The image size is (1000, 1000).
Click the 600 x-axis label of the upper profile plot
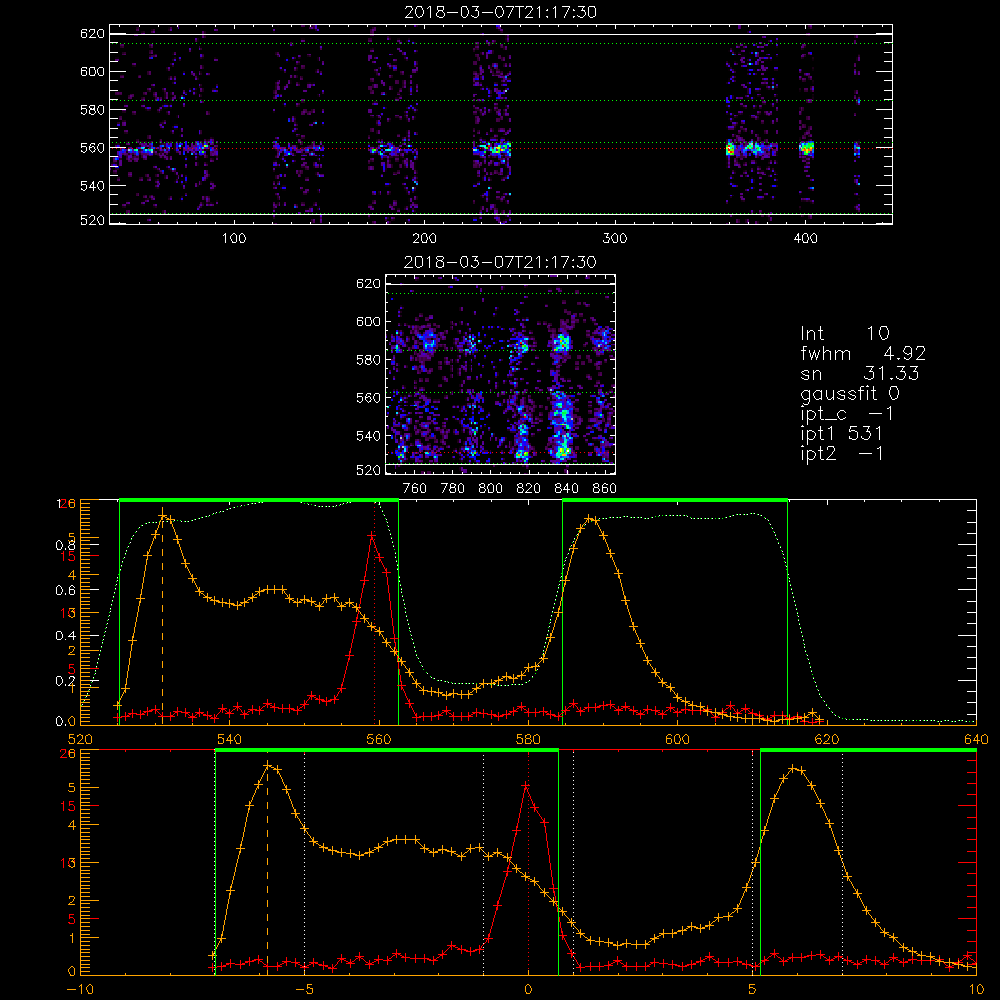pyautogui.click(x=677, y=739)
